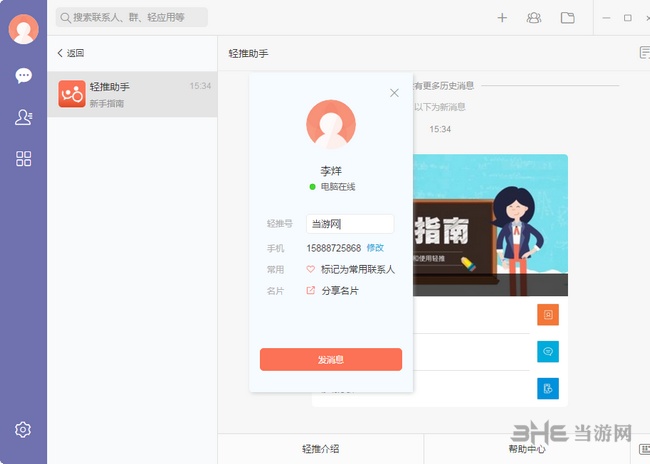
Task: Click the 新手指南 preview text
Action: click(x=107, y=104)
